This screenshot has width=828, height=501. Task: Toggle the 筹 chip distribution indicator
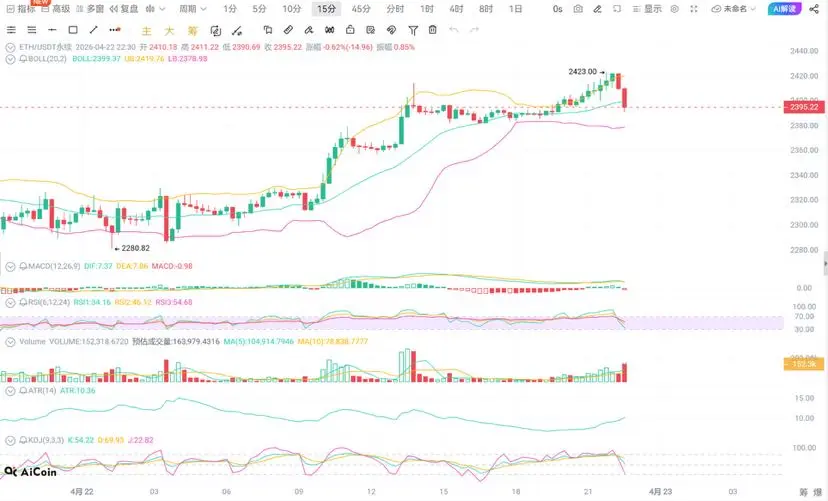coord(192,31)
